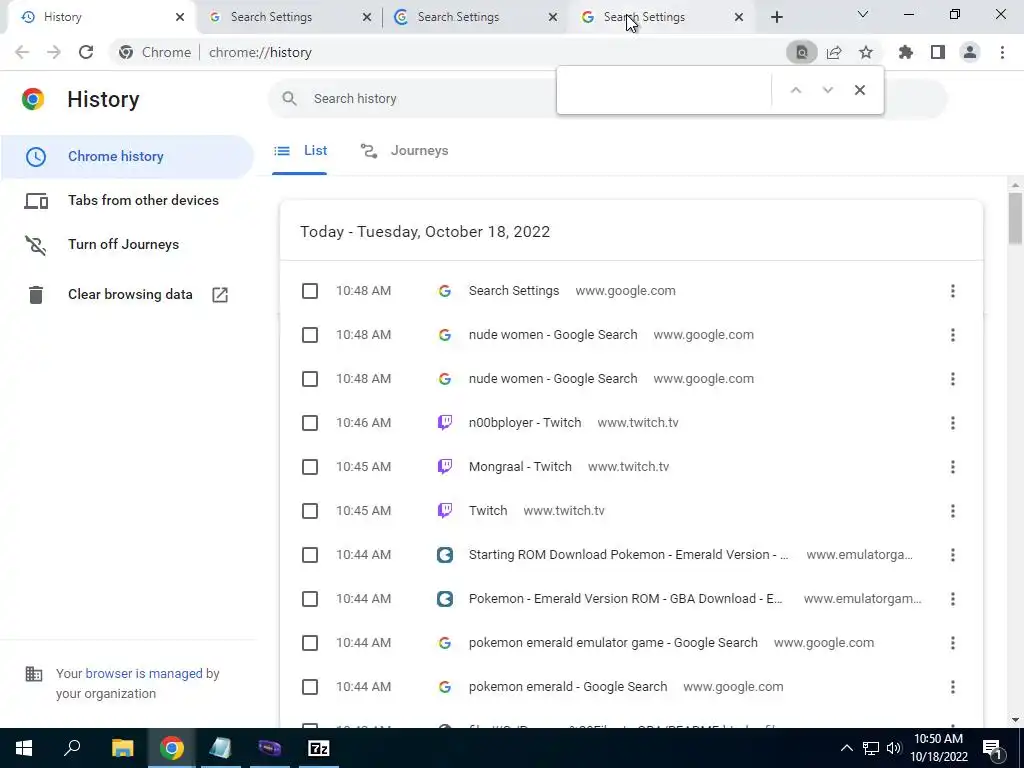Open the profile avatar icon
Viewport: 1024px width, 768px height.
tap(970, 52)
